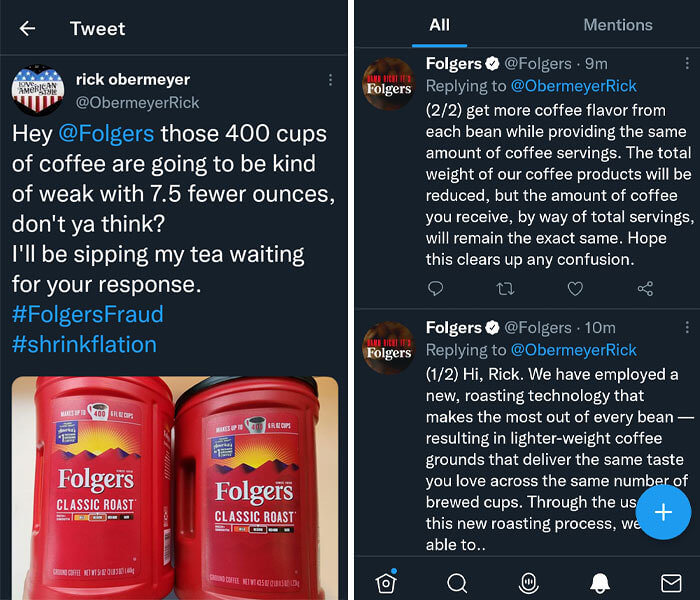Like the Folgers (2/2) tweet
This screenshot has height=600, width=700.
[575, 289]
